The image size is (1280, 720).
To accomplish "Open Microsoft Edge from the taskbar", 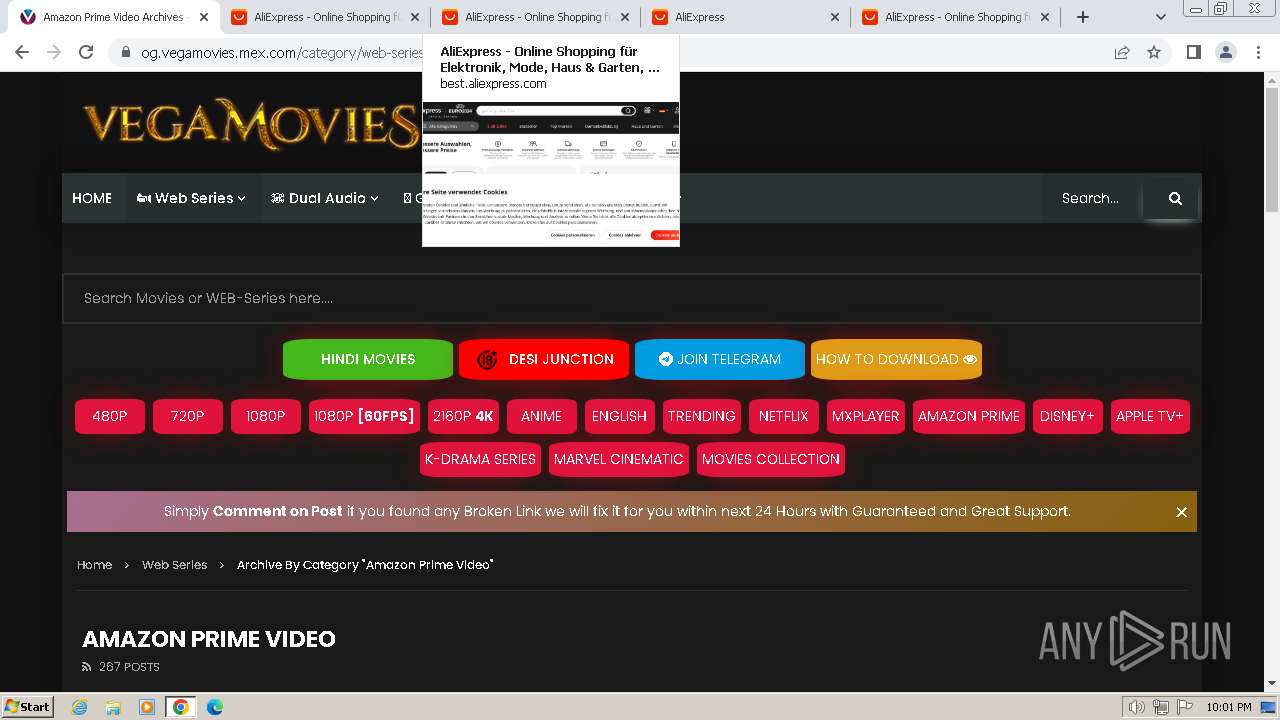I will (215, 707).
